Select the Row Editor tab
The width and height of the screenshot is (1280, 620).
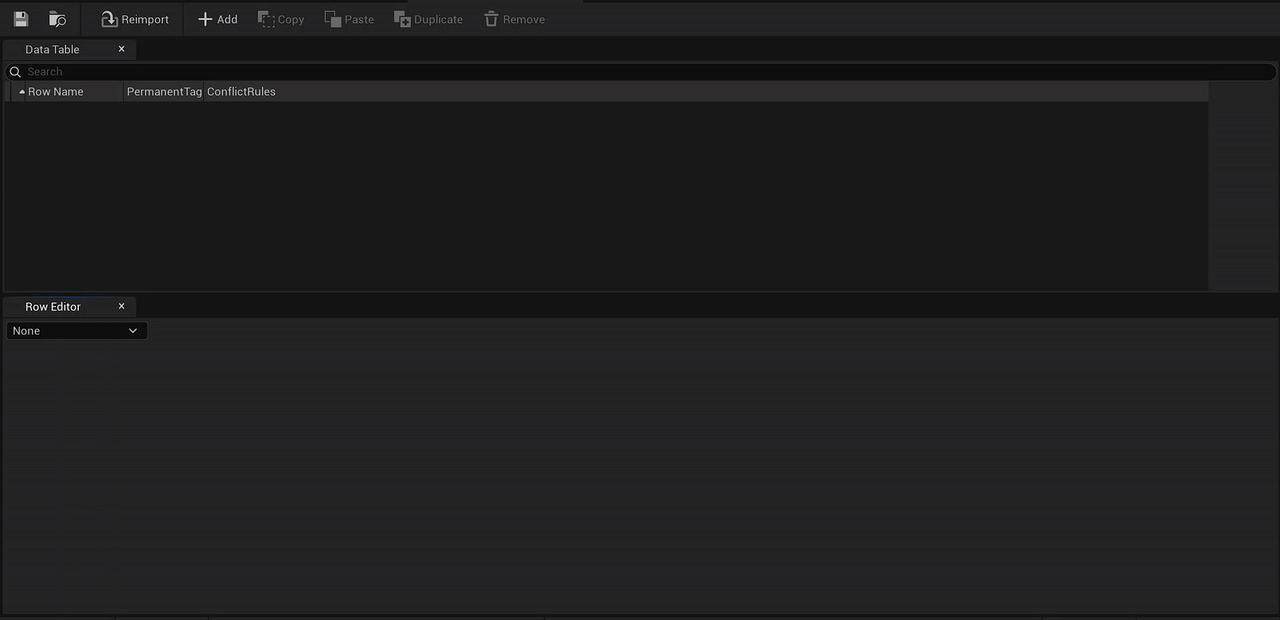[x=53, y=306]
